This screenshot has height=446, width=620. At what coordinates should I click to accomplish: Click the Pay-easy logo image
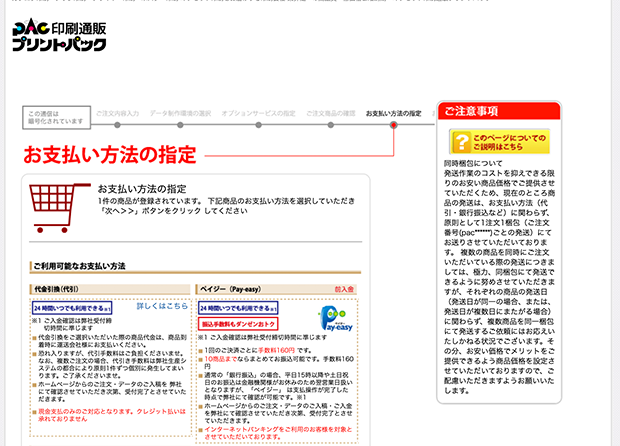tap(335, 318)
